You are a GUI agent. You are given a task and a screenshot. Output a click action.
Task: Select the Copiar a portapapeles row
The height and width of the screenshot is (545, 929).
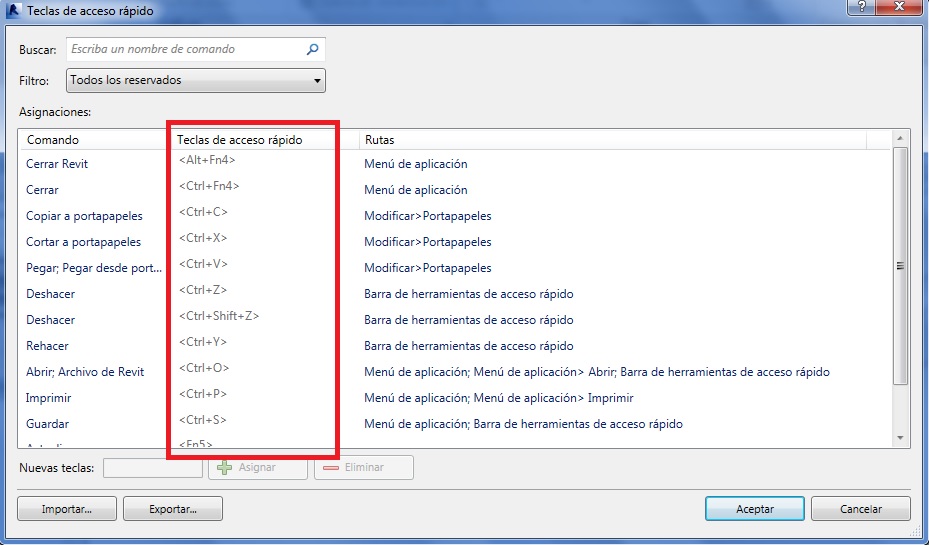coord(84,216)
